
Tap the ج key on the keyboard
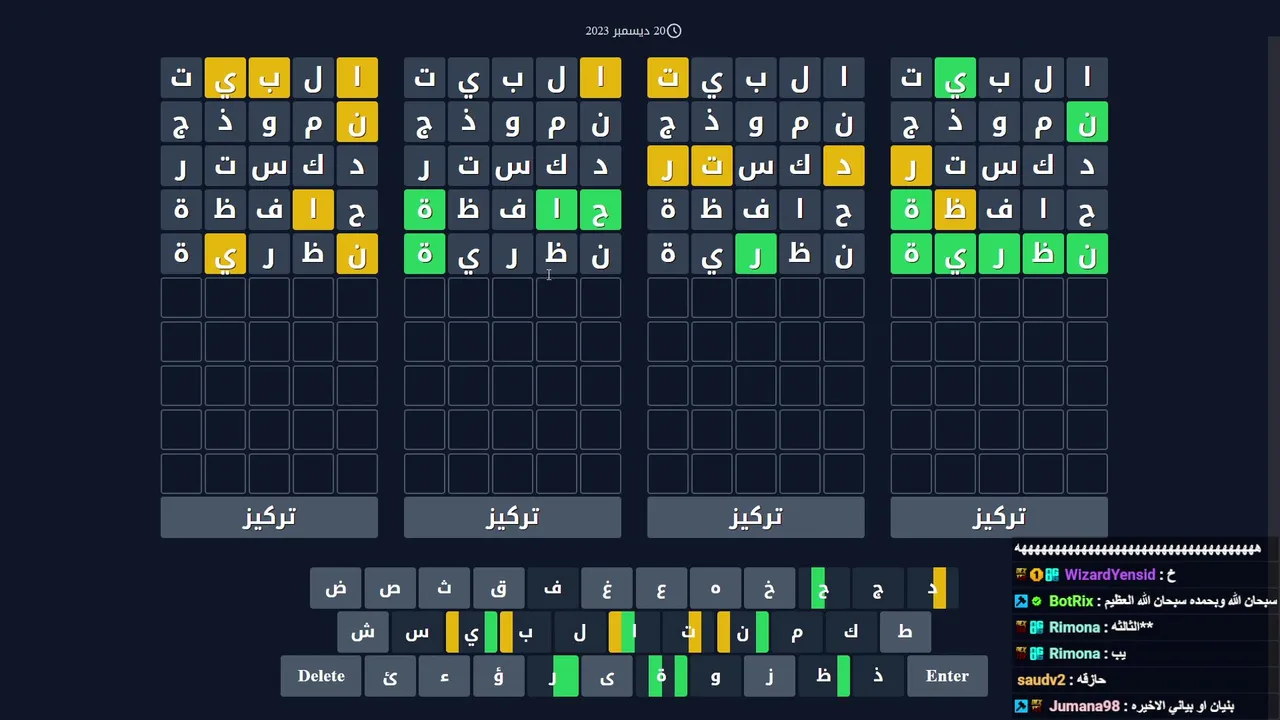877,588
